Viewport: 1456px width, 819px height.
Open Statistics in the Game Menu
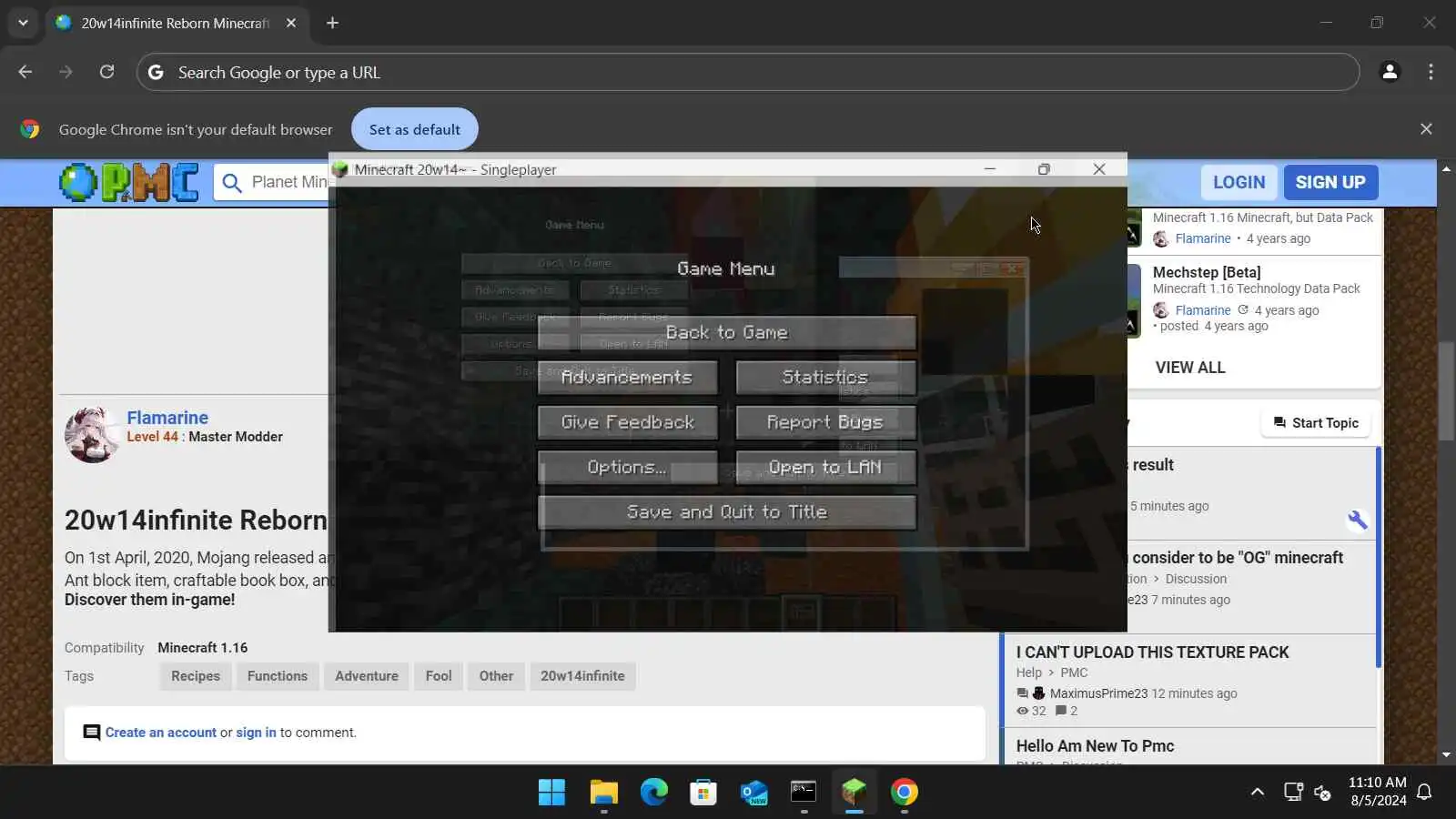825,377
